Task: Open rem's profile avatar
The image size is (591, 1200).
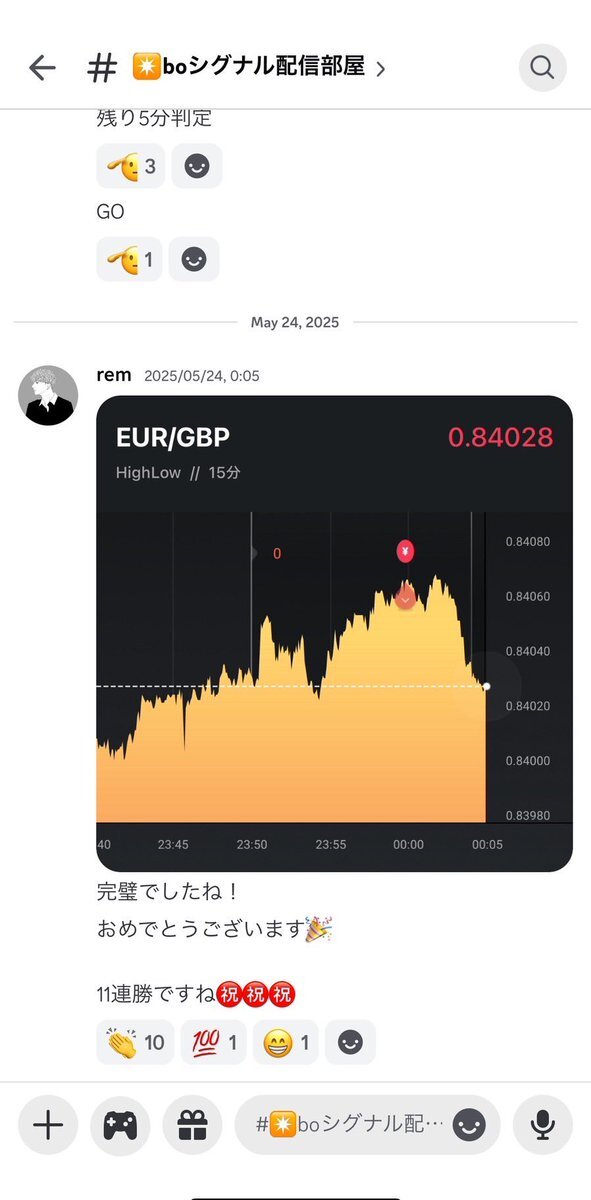Action: pyautogui.click(x=48, y=395)
